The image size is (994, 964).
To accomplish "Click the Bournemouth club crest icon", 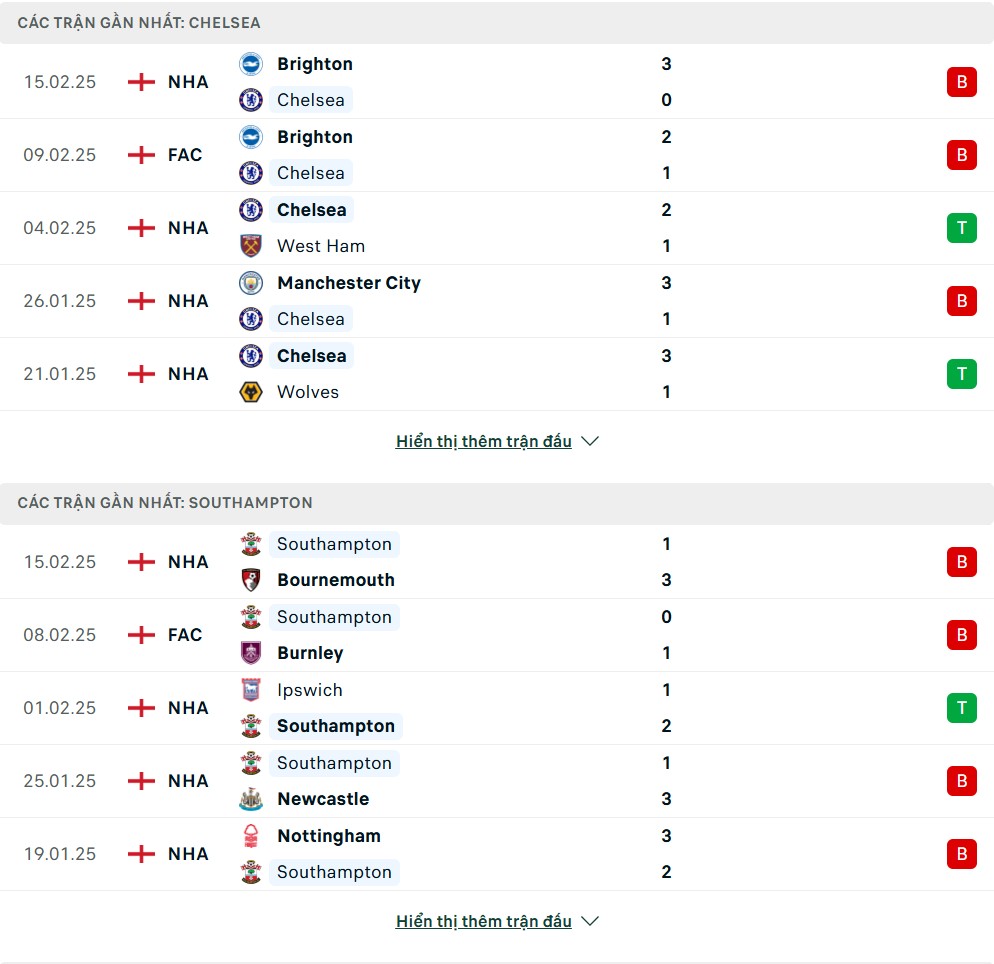I will [251, 580].
